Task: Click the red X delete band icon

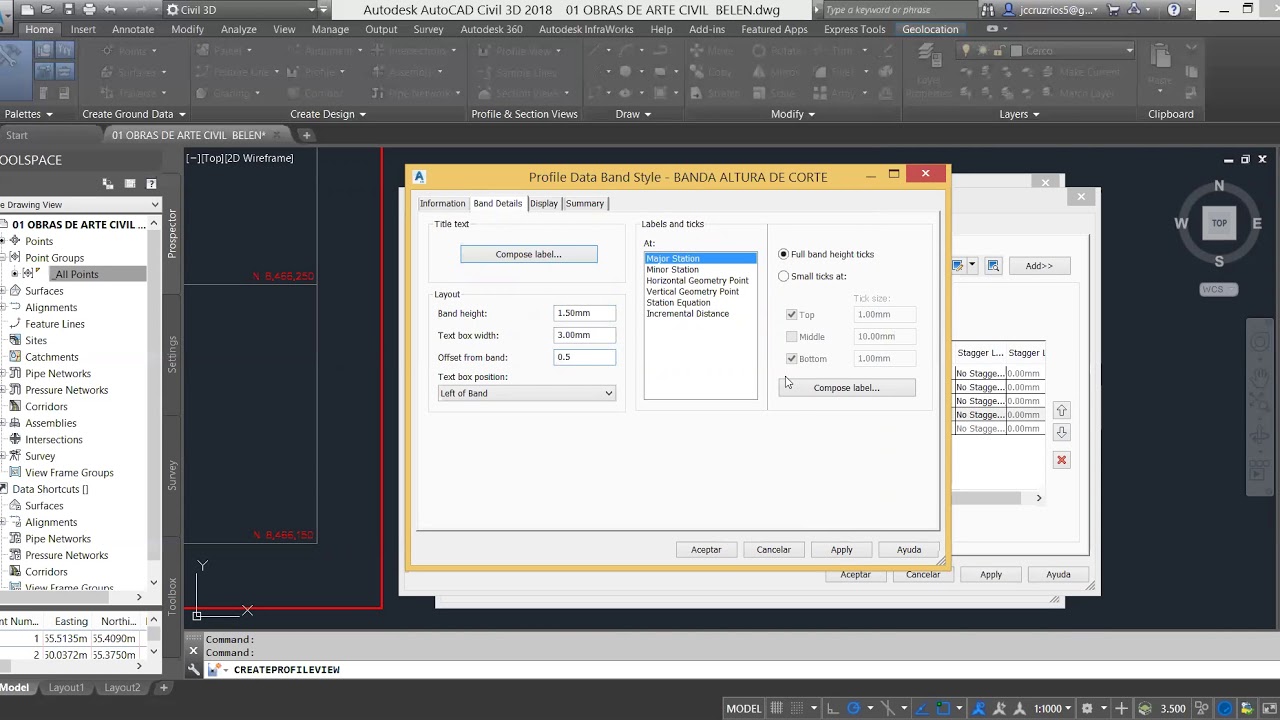Action: 1062,460
